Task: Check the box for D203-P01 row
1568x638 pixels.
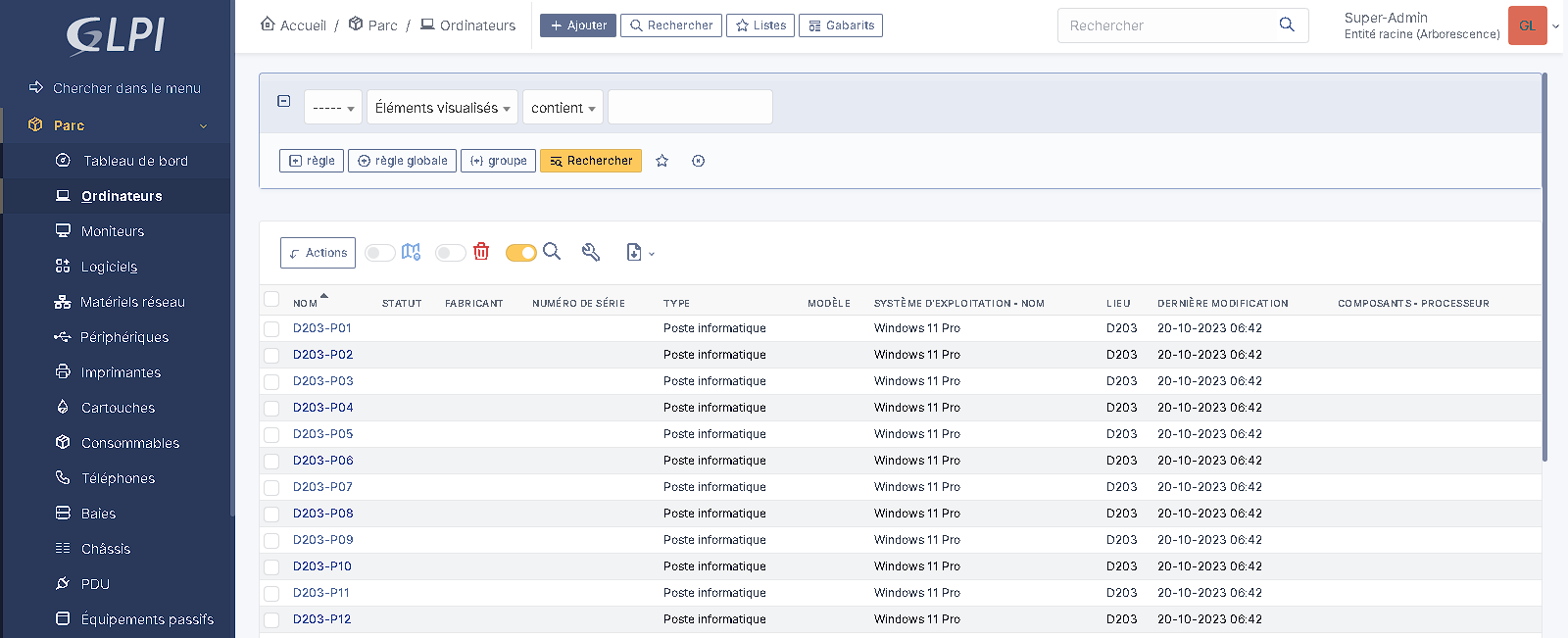Action: pyautogui.click(x=271, y=328)
